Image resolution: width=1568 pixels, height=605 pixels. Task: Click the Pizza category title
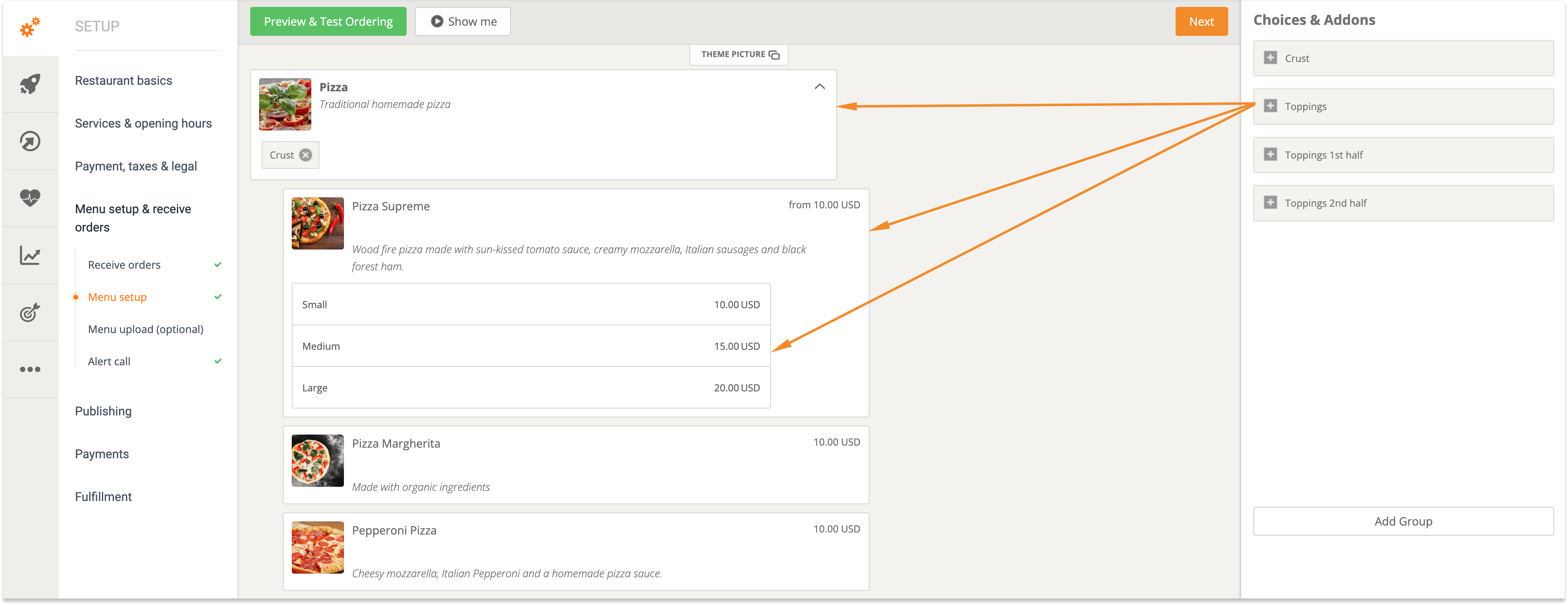coord(334,87)
